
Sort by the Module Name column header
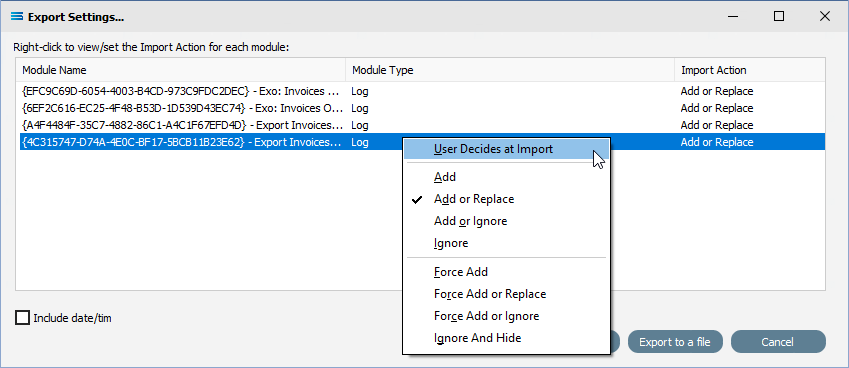(181, 70)
